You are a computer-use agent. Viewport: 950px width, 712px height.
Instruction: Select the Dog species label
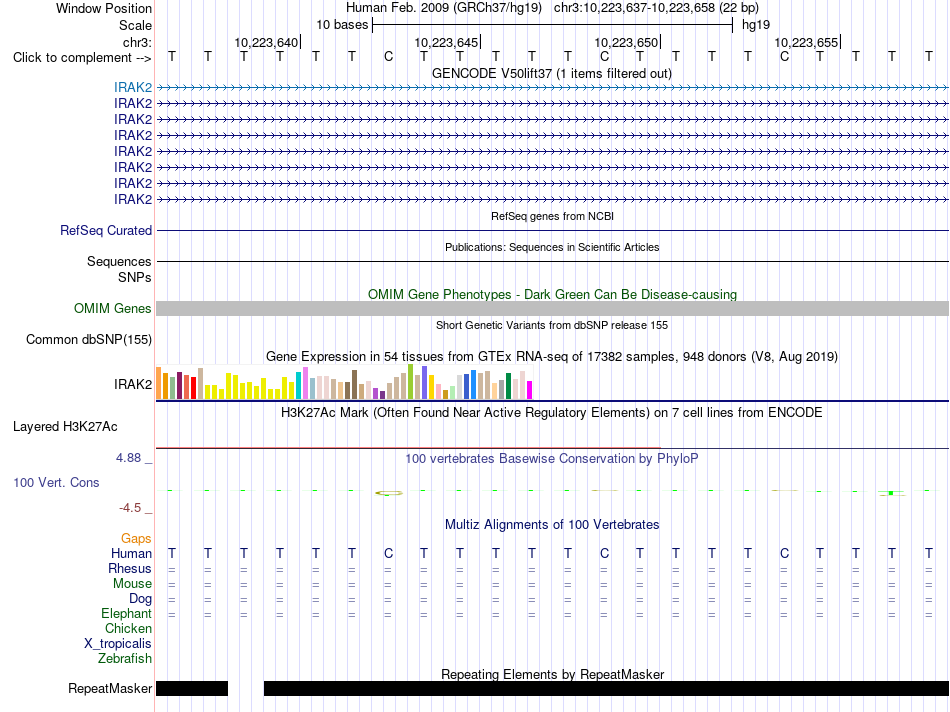(x=141, y=599)
